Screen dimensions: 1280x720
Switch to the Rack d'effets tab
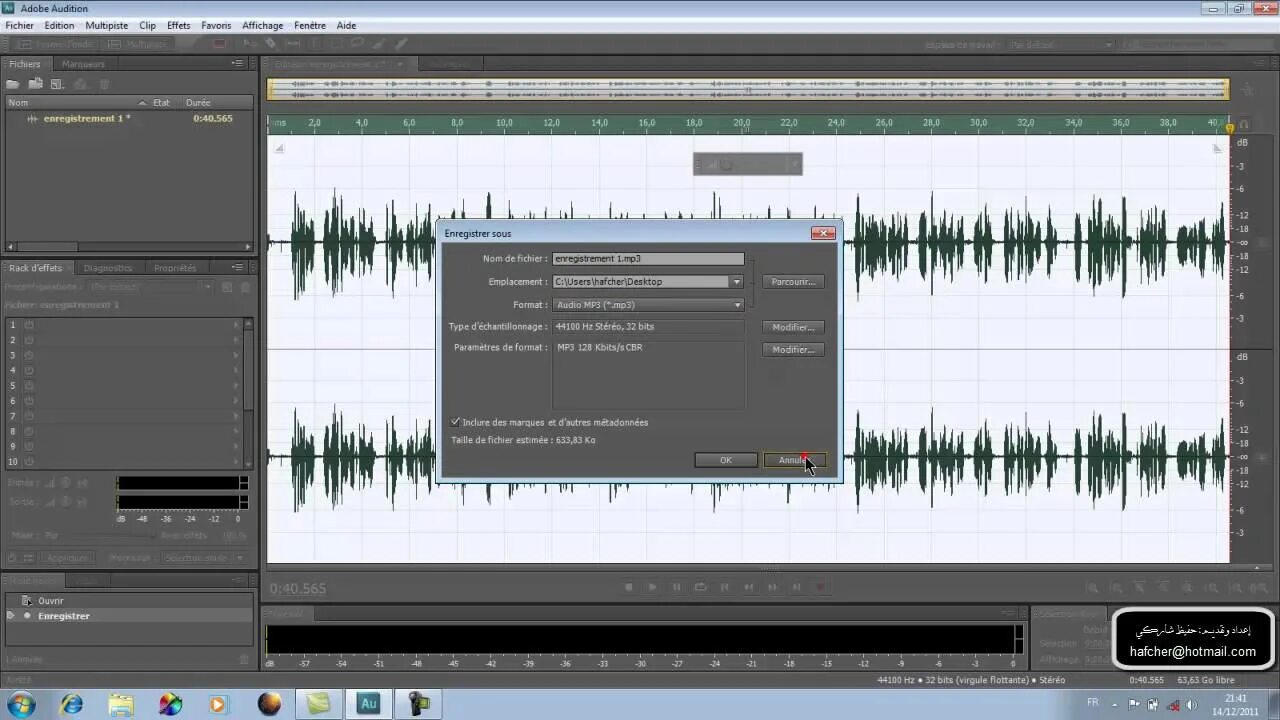click(35, 268)
